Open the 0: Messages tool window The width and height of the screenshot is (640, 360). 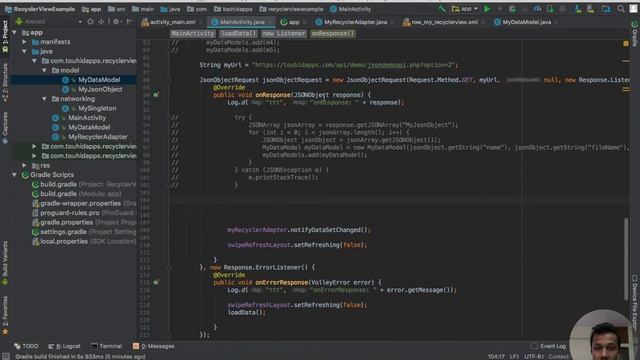153,346
